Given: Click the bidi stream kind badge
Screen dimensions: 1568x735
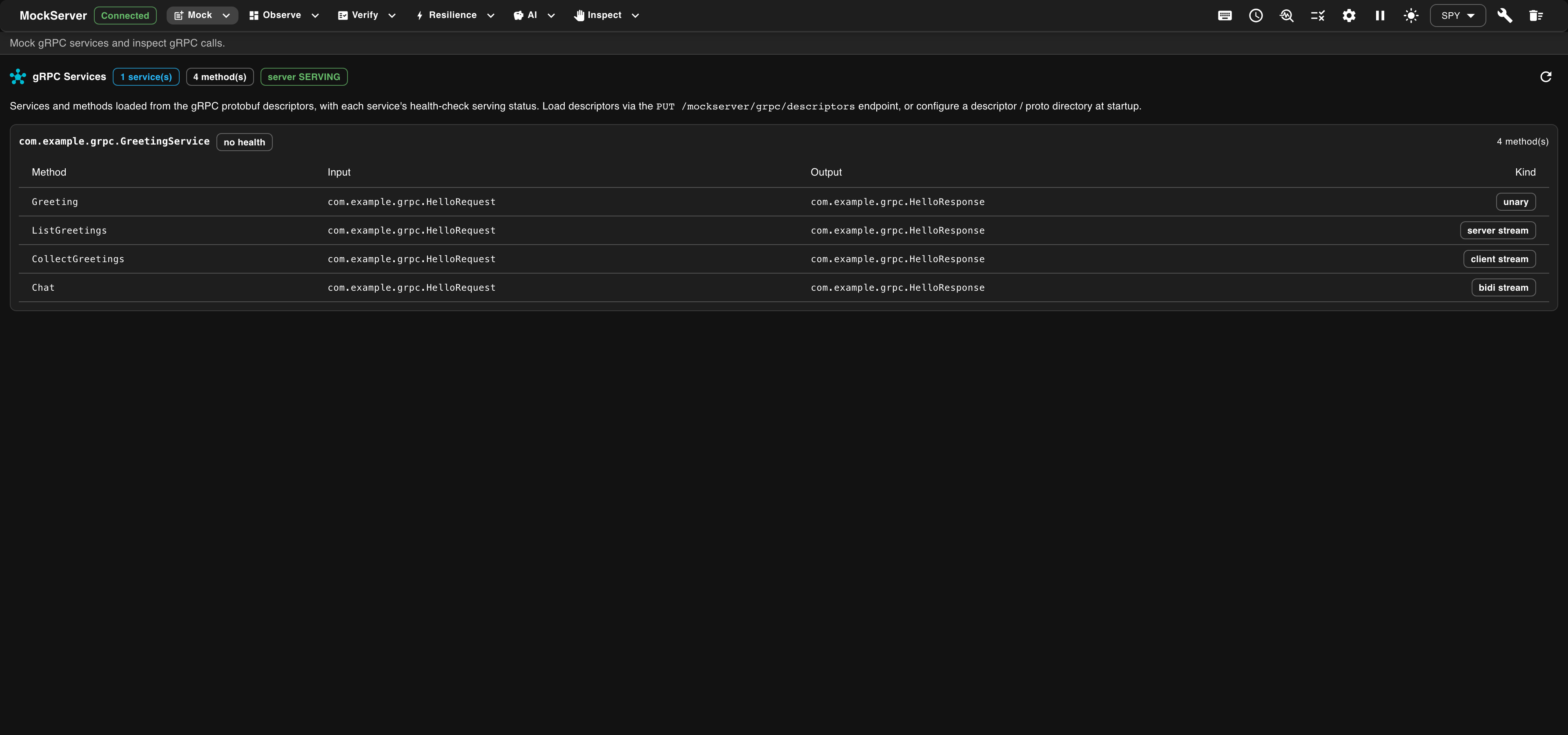Looking at the screenshot, I should click(x=1503, y=288).
